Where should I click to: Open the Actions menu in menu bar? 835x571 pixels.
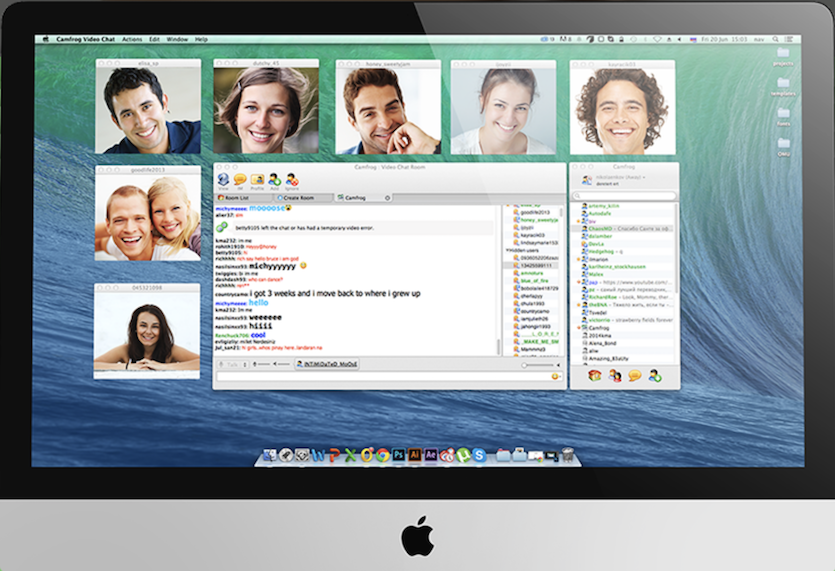[x=132, y=39]
